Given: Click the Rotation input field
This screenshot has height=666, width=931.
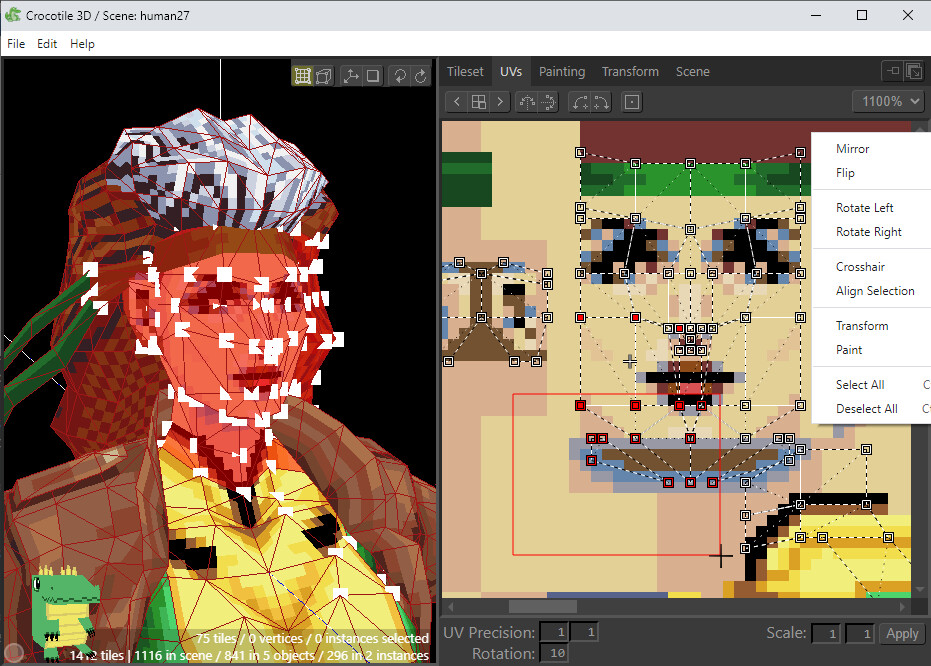Looking at the screenshot, I should pyautogui.click(x=558, y=653).
